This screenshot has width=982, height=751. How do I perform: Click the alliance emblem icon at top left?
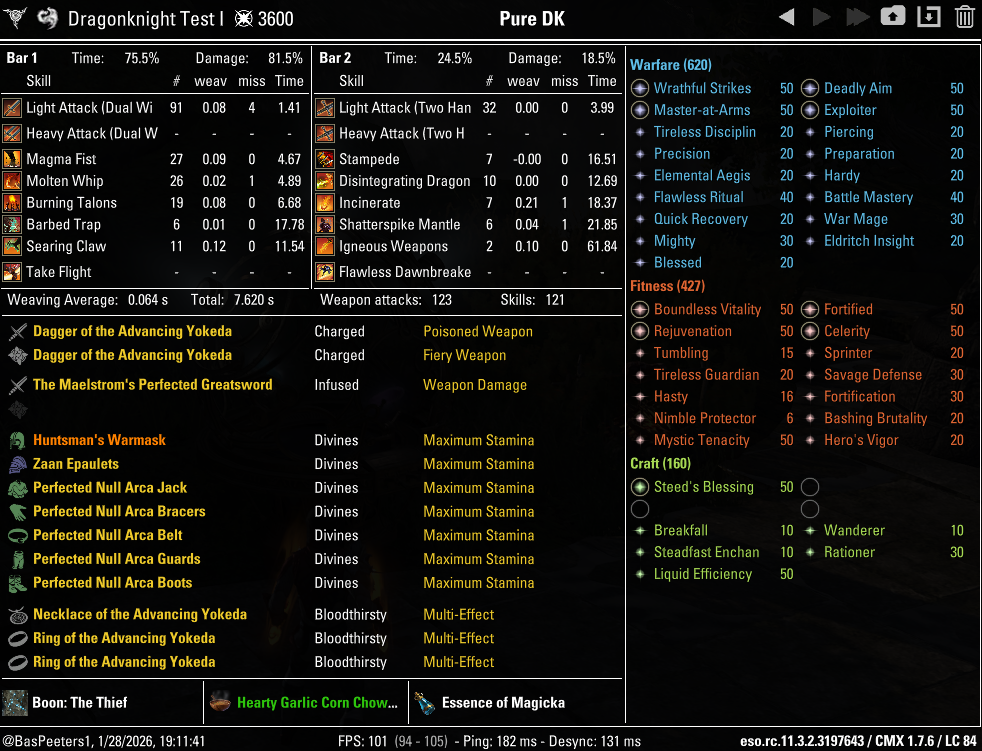14,18
